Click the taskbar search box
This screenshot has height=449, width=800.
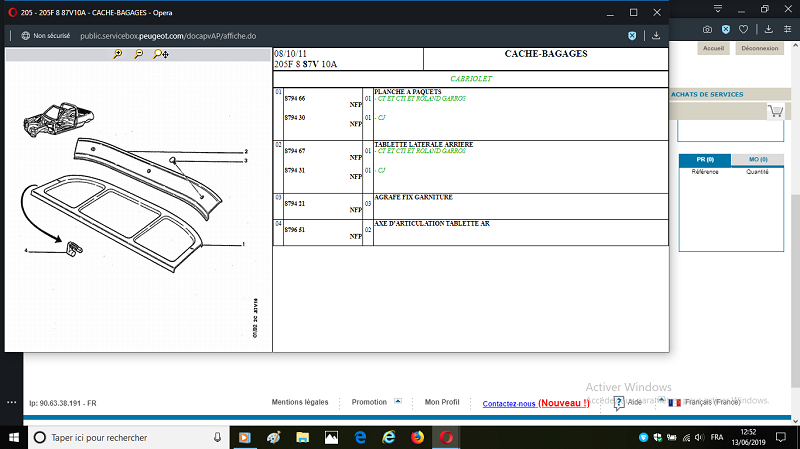[128, 437]
